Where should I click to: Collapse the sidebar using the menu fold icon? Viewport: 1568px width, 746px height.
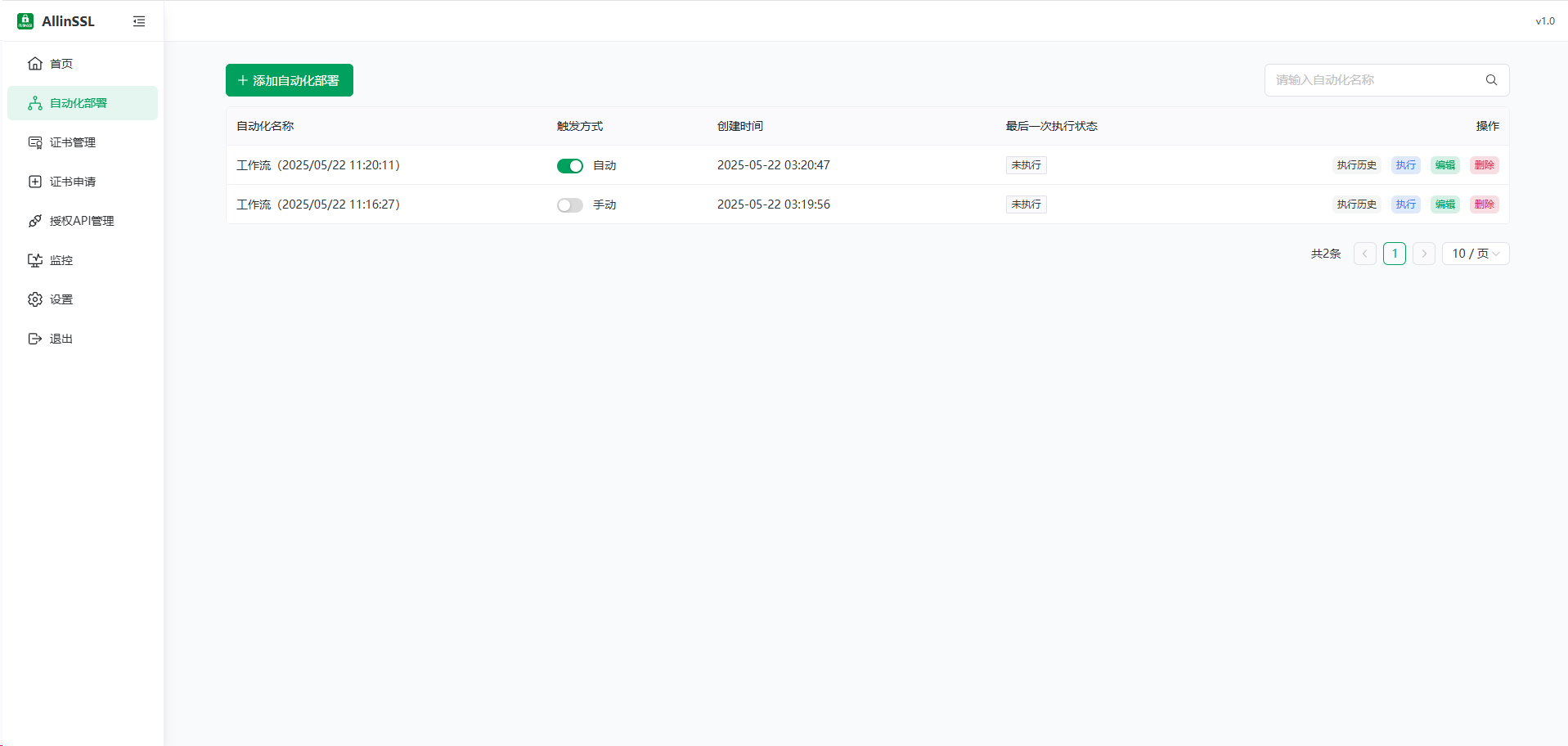click(x=139, y=21)
